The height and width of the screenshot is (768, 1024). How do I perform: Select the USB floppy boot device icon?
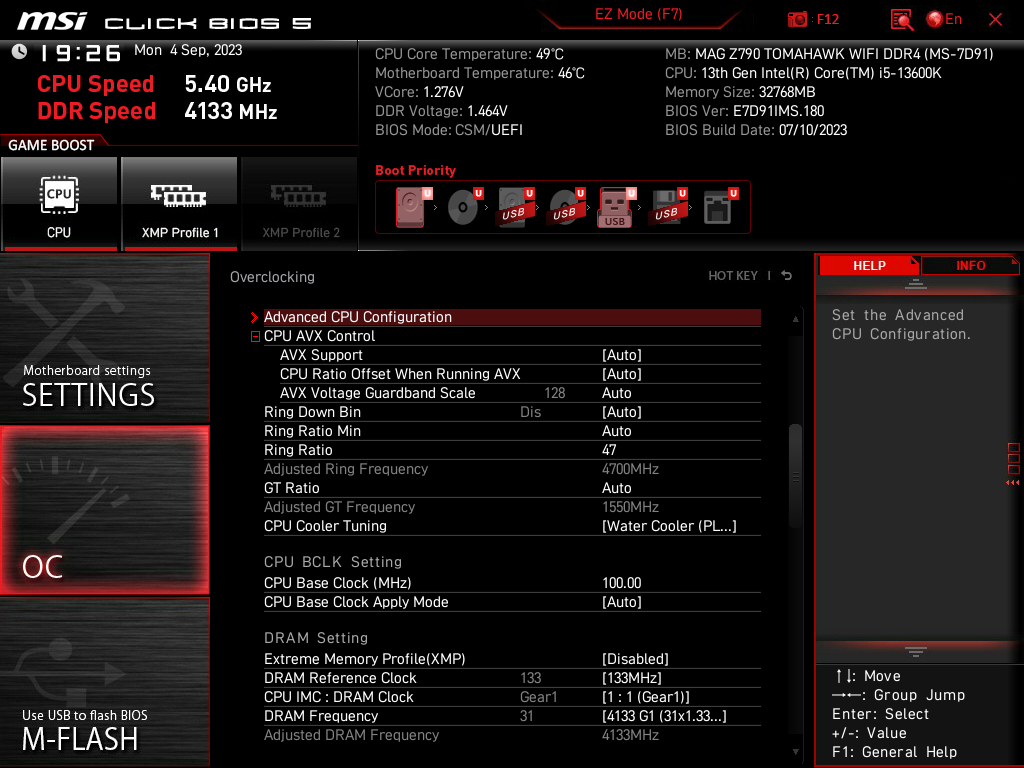pos(668,206)
